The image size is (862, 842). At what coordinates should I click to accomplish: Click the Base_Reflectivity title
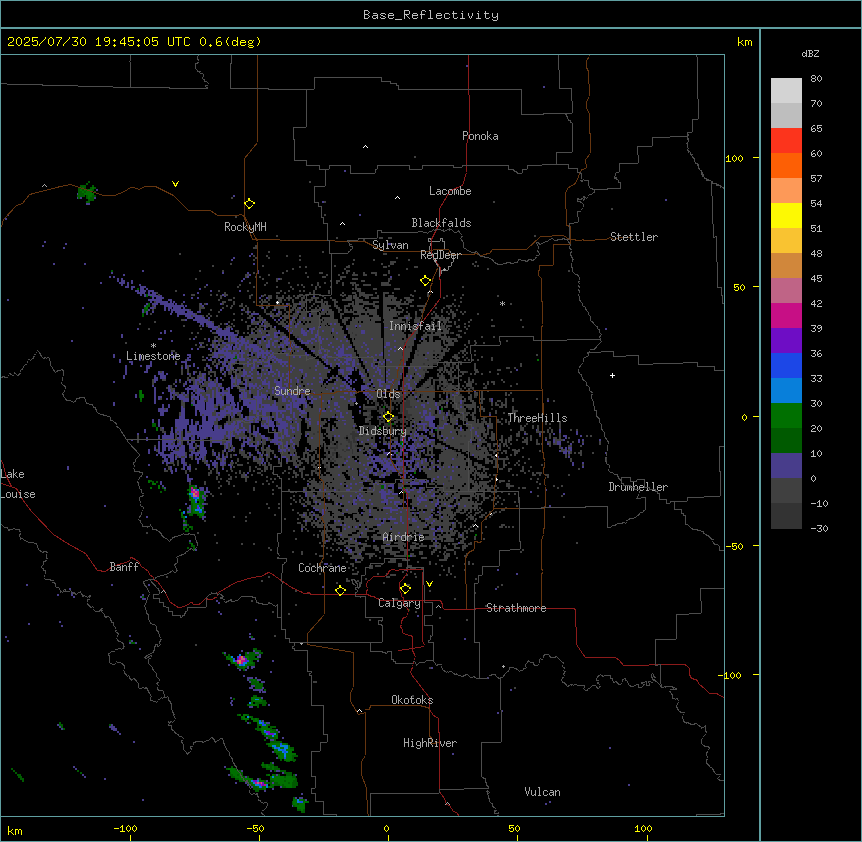pyautogui.click(x=431, y=15)
